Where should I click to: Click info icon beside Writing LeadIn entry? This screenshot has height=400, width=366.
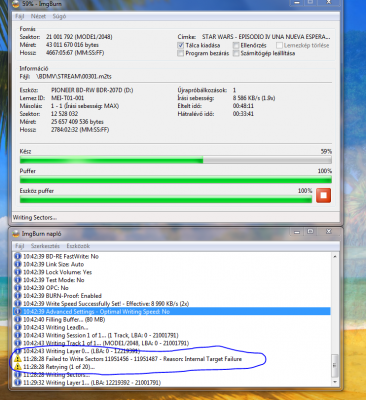click(x=18, y=327)
